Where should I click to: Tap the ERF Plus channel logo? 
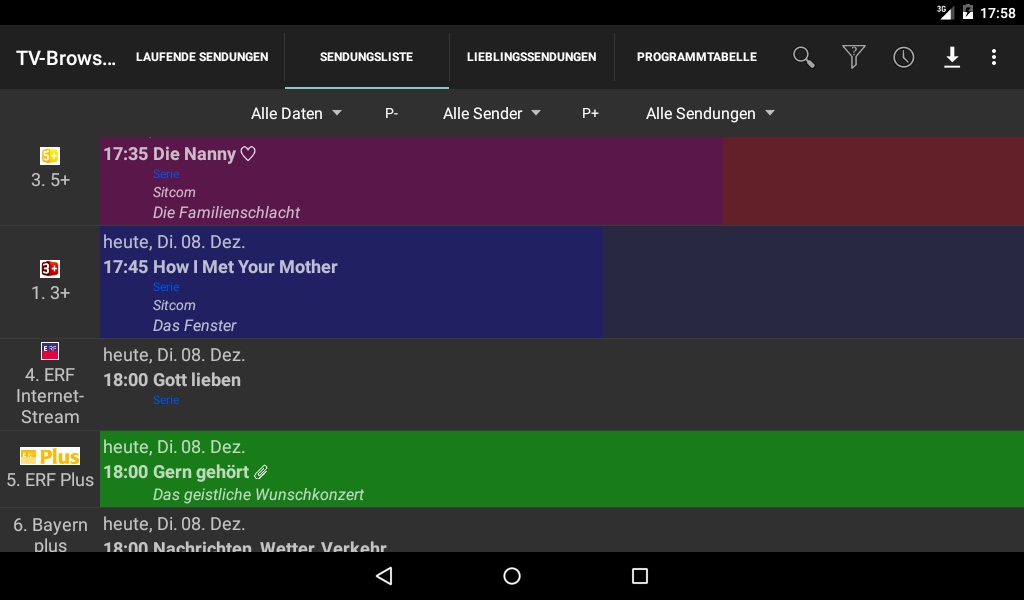click(x=50, y=456)
